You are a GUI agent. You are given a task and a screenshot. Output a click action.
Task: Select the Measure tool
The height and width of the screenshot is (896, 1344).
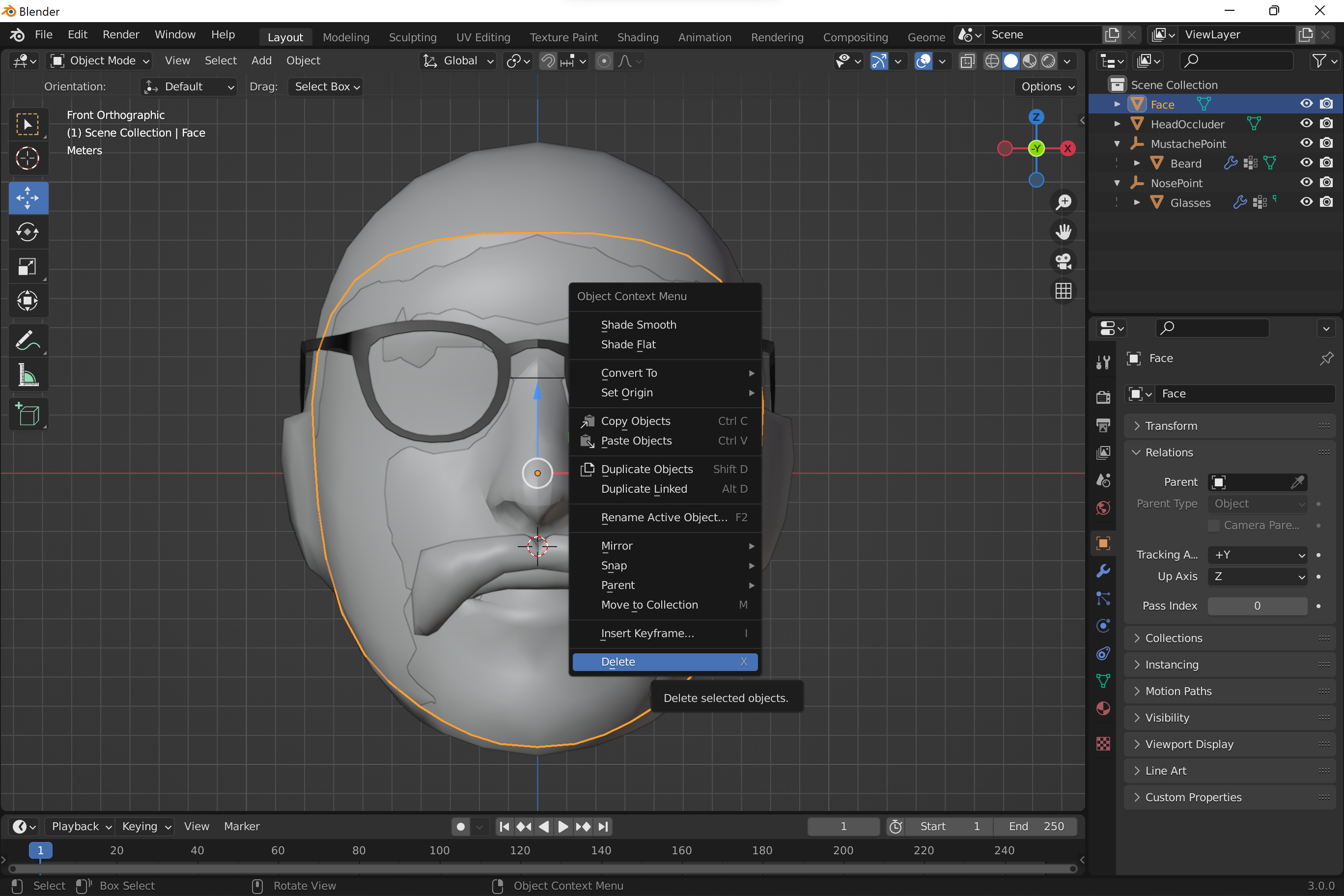pyautogui.click(x=28, y=375)
